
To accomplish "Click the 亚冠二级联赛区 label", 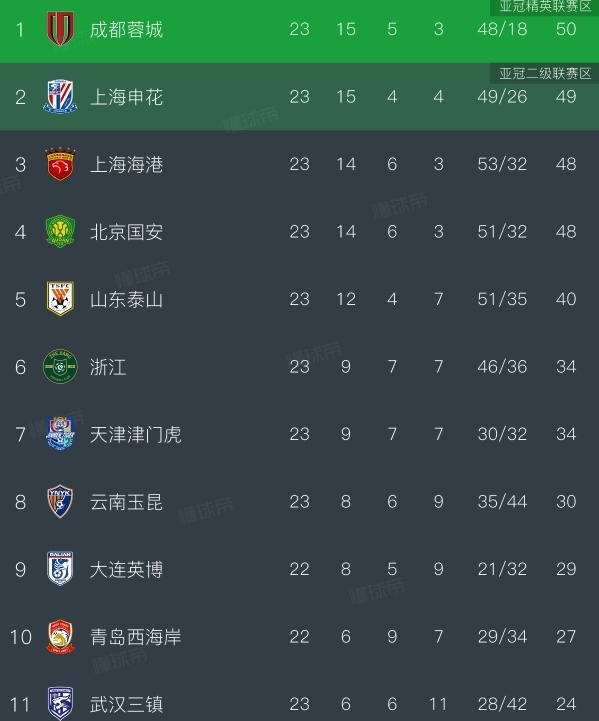I will [545, 74].
